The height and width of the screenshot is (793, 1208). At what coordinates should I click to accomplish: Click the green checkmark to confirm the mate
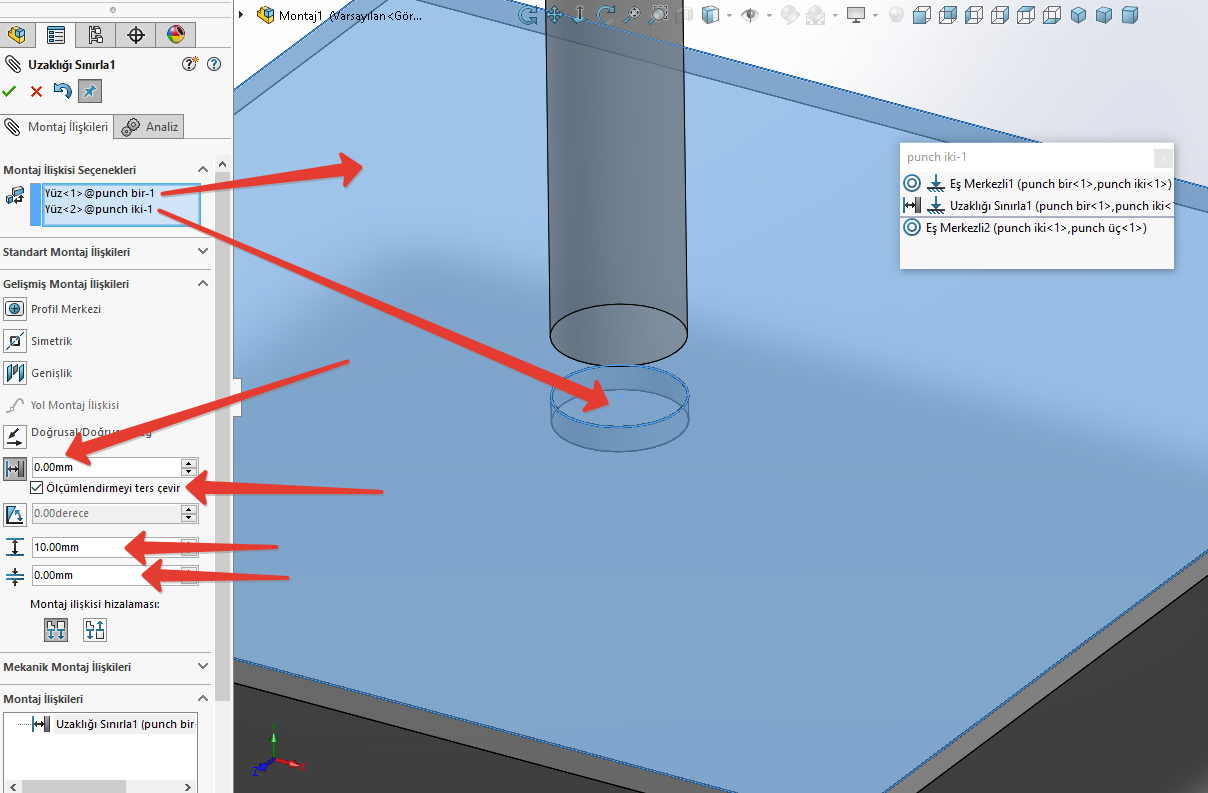click(x=11, y=91)
